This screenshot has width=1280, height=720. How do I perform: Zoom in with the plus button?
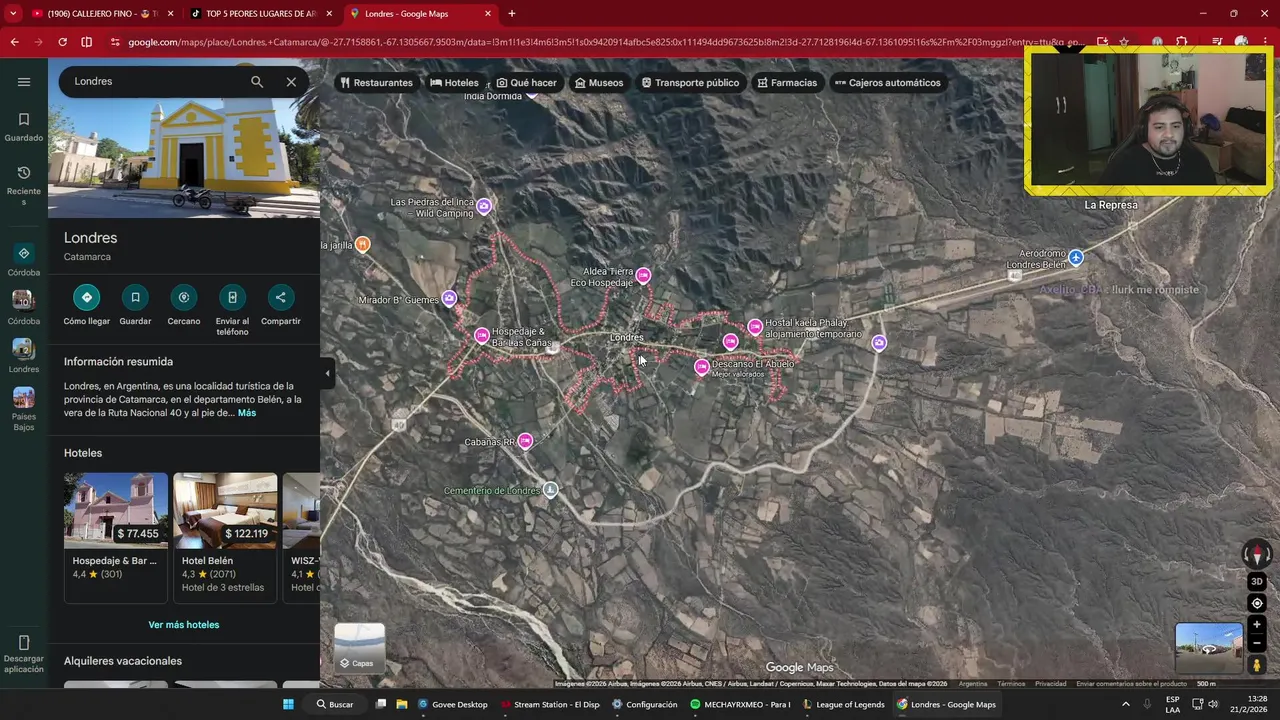[x=1257, y=625]
